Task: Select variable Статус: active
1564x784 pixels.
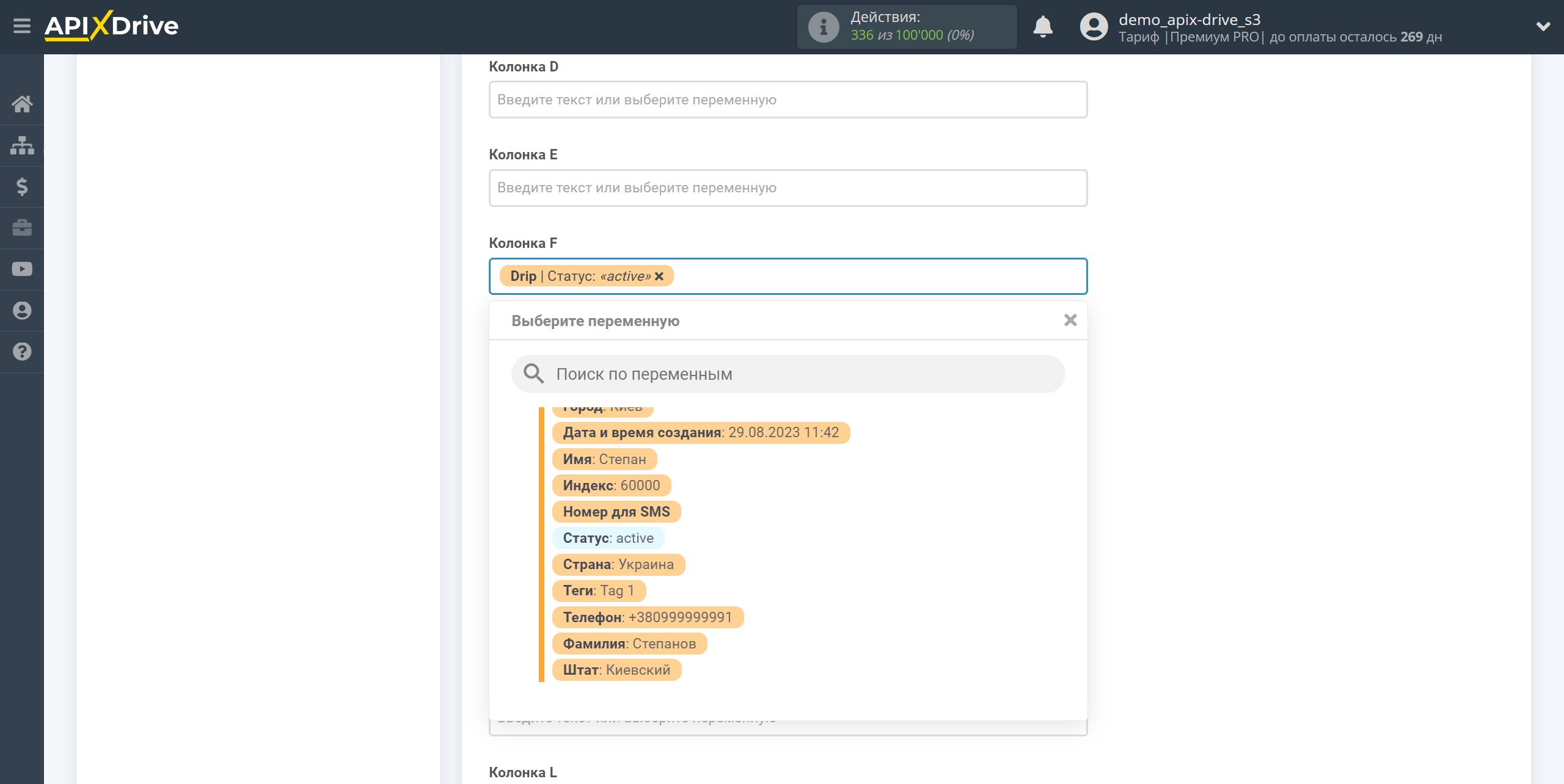Action: coord(608,538)
